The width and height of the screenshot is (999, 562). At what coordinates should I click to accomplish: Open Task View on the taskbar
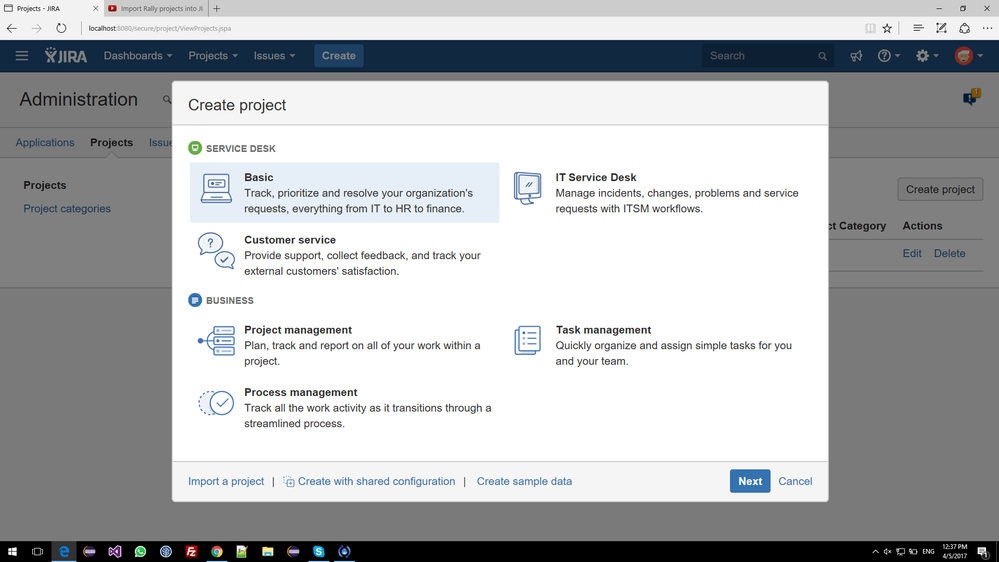(38, 552)
